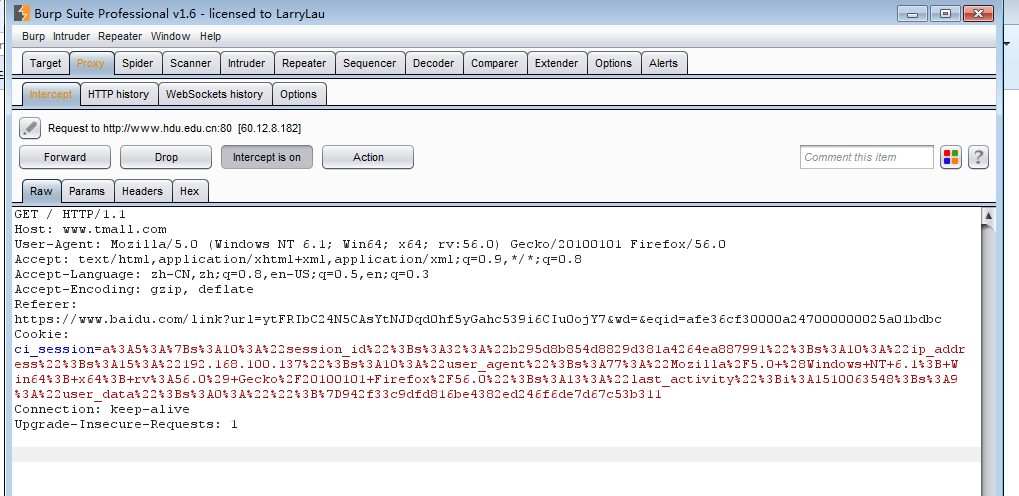Viewport: 1019px width, 496px height.
Task: Click the Comment this item field
Action: coord(866,157)
